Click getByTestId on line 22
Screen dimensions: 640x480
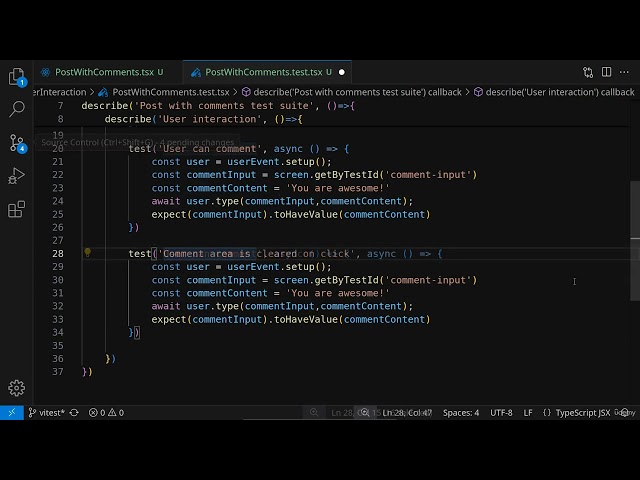pos(347,175)
